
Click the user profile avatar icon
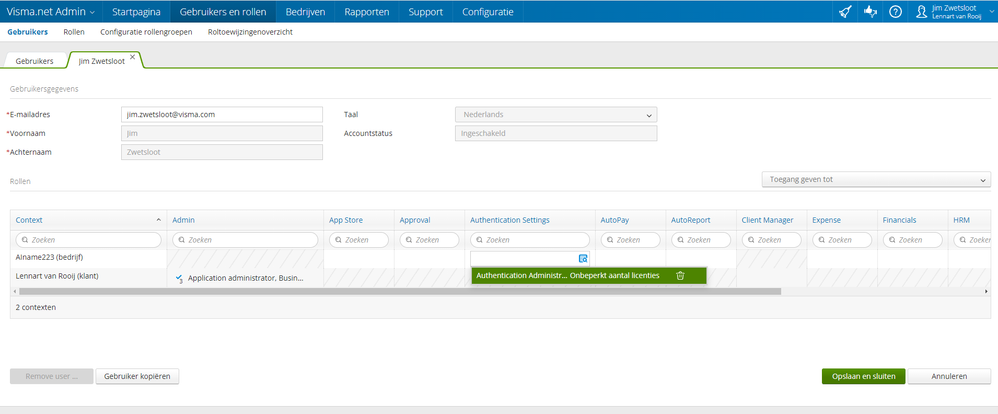click(922, 11)
